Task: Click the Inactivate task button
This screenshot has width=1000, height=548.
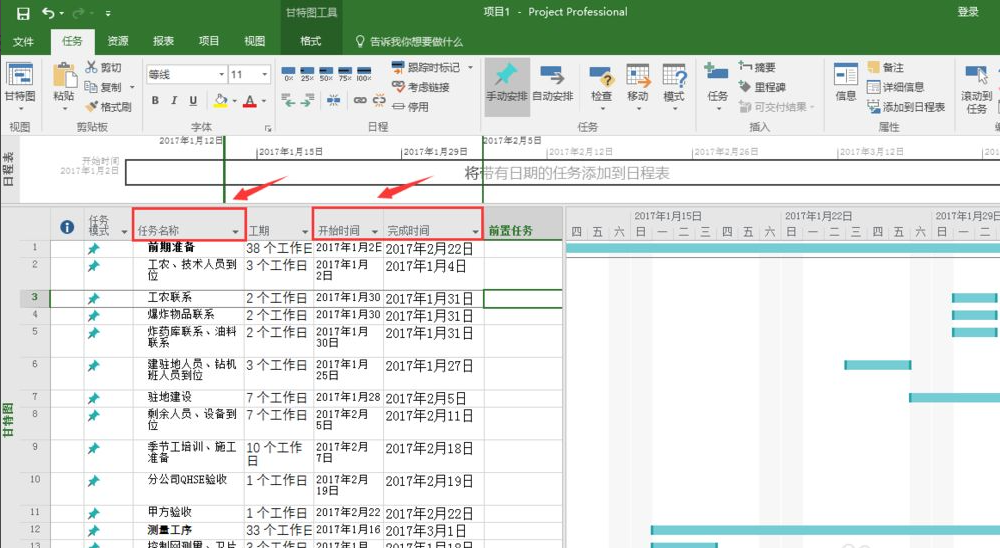Action: tap(410, 107)
